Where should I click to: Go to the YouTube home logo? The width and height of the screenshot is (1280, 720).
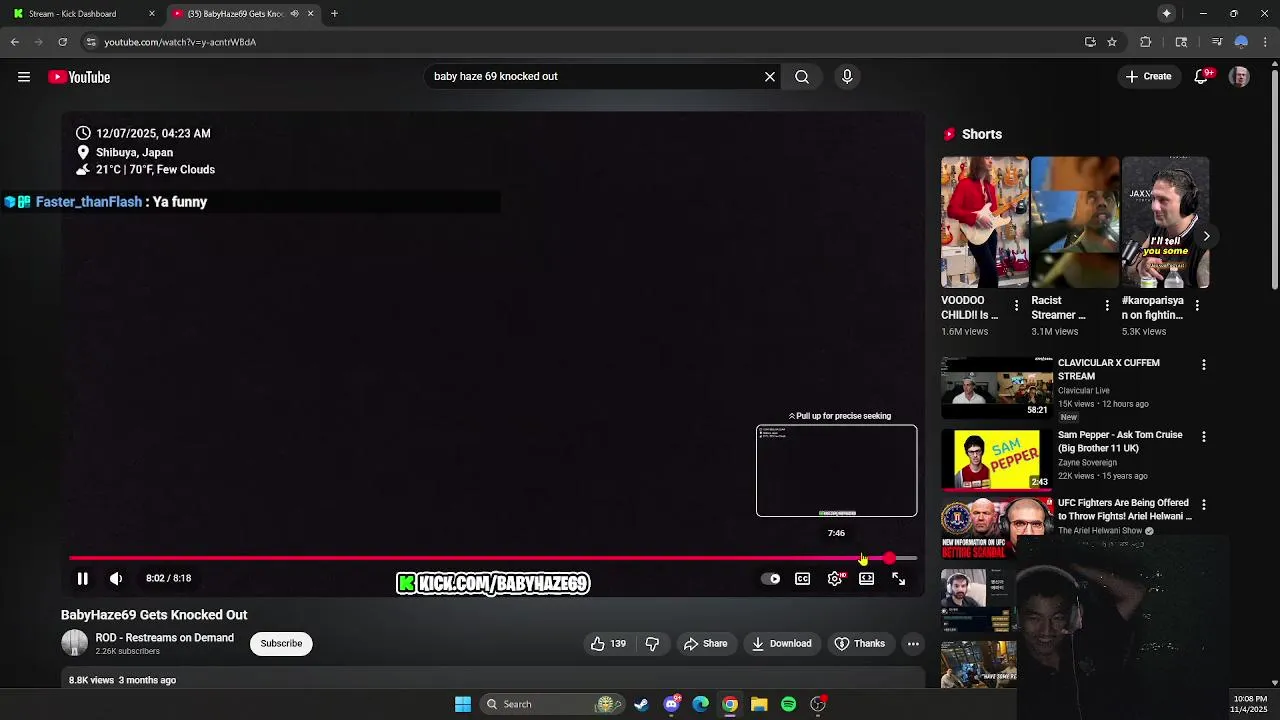click(x=79, y=77)
